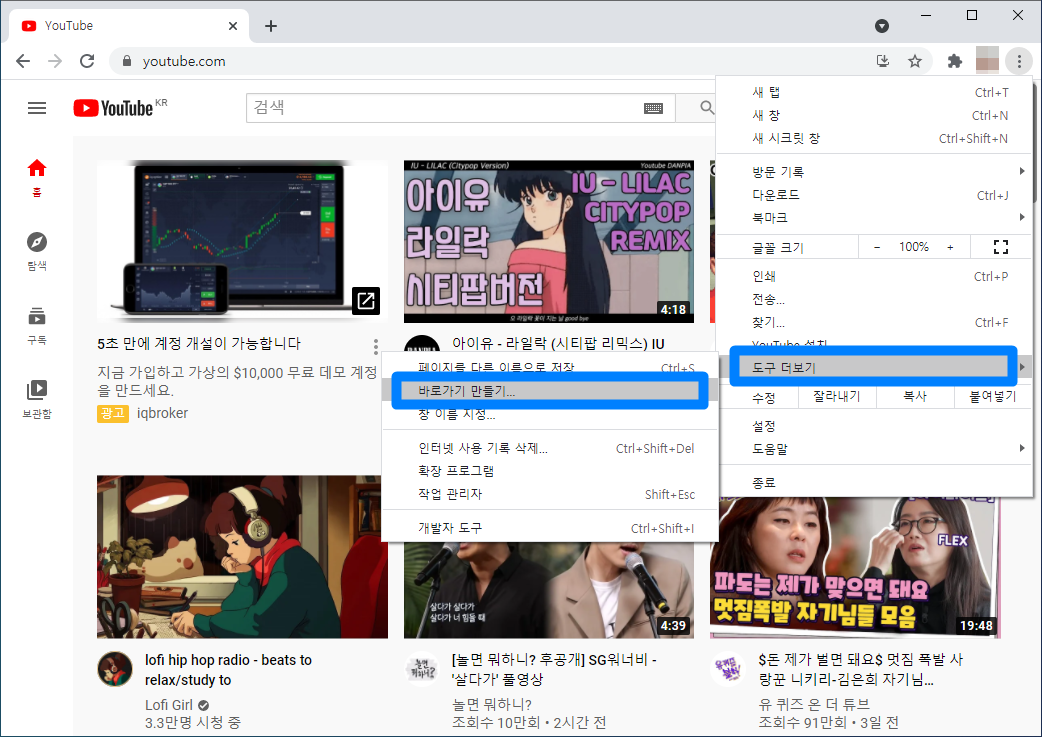The image size is (1042, 737).
Task: Toggle full screen mode in Chrome menu
Action: click(1001, 247)
